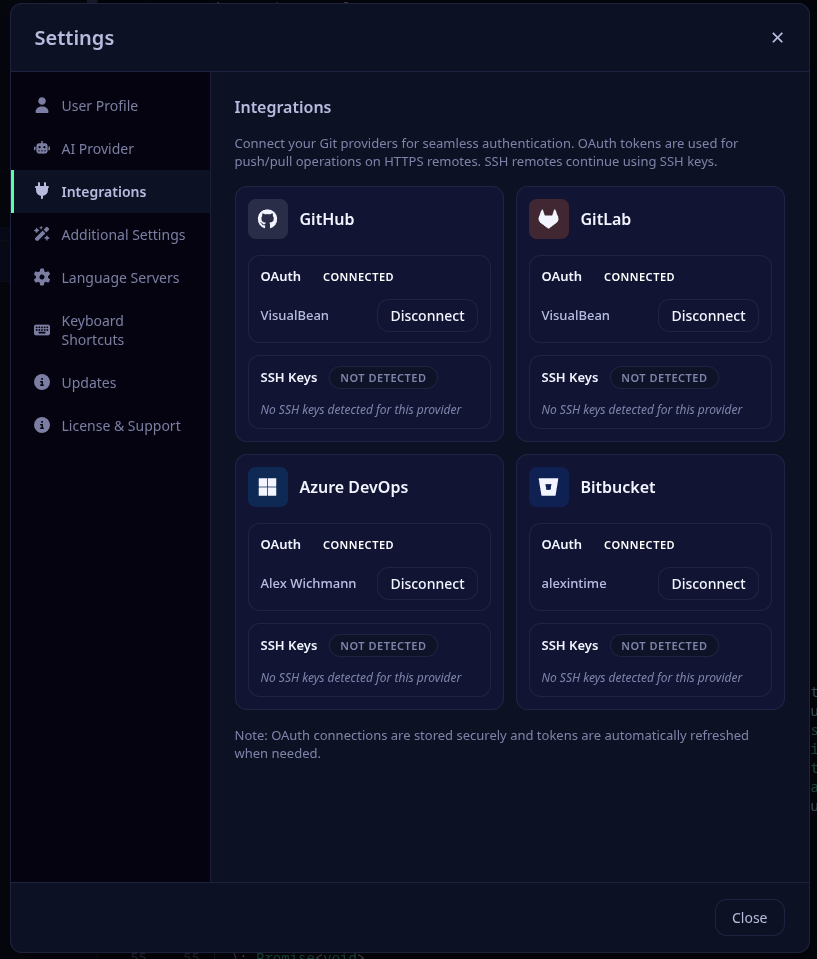Select the User Profile person icon
The height and width of the screenshot is (959, 817).
point(42,105)
